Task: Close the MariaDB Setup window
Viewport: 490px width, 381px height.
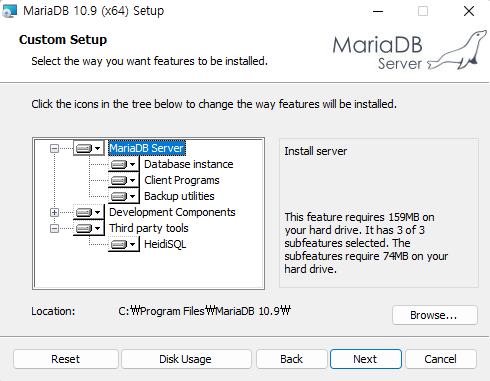Action: pos(469,11)
